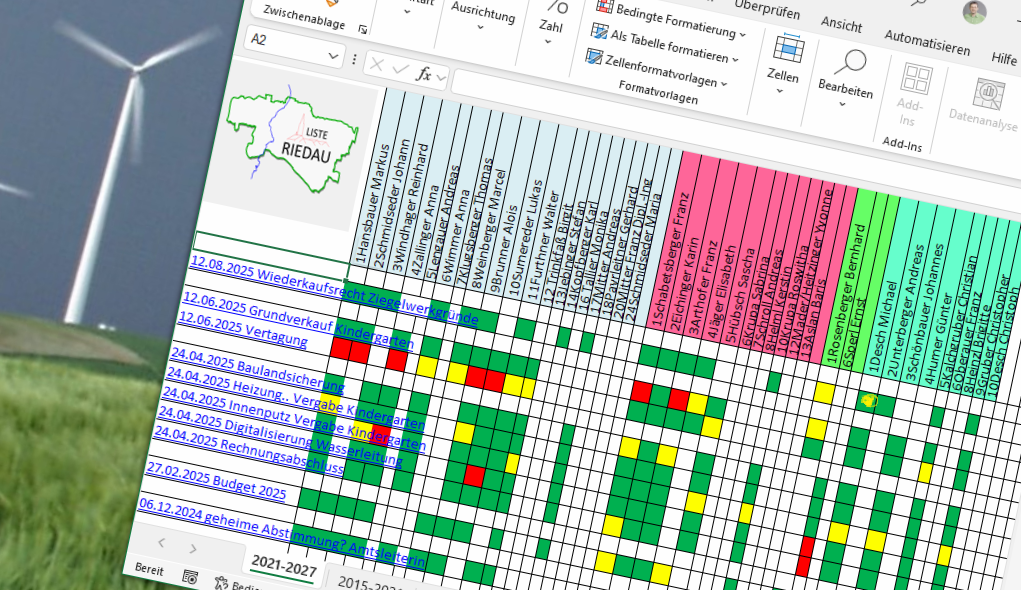Open the Automatisieren ribbon tab

(927, 42)
